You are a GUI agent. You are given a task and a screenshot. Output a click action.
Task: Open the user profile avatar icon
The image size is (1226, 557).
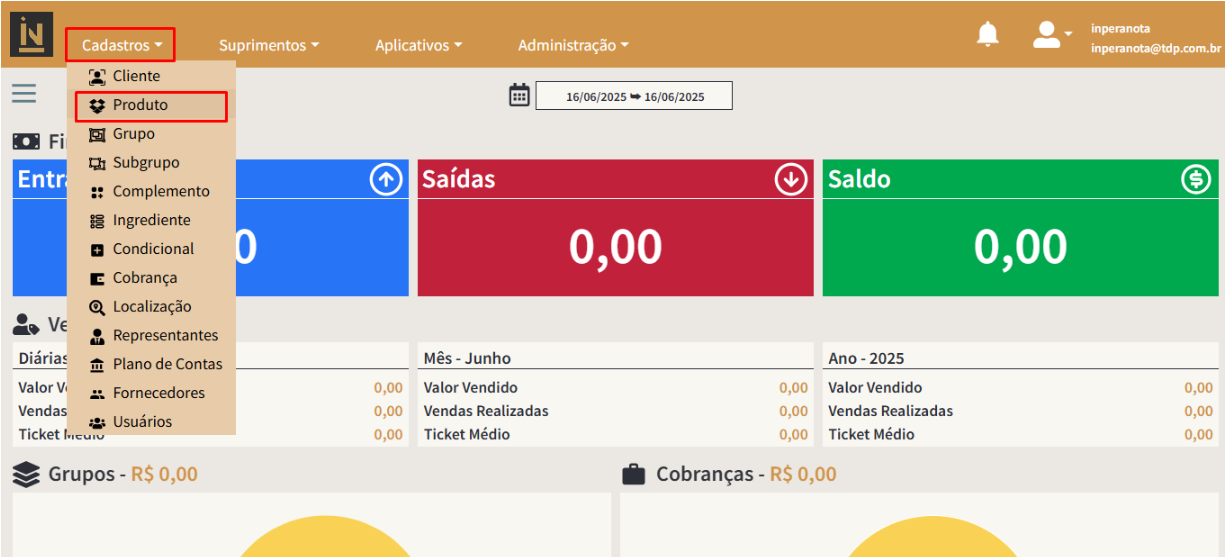click(x=1046, y=35)
